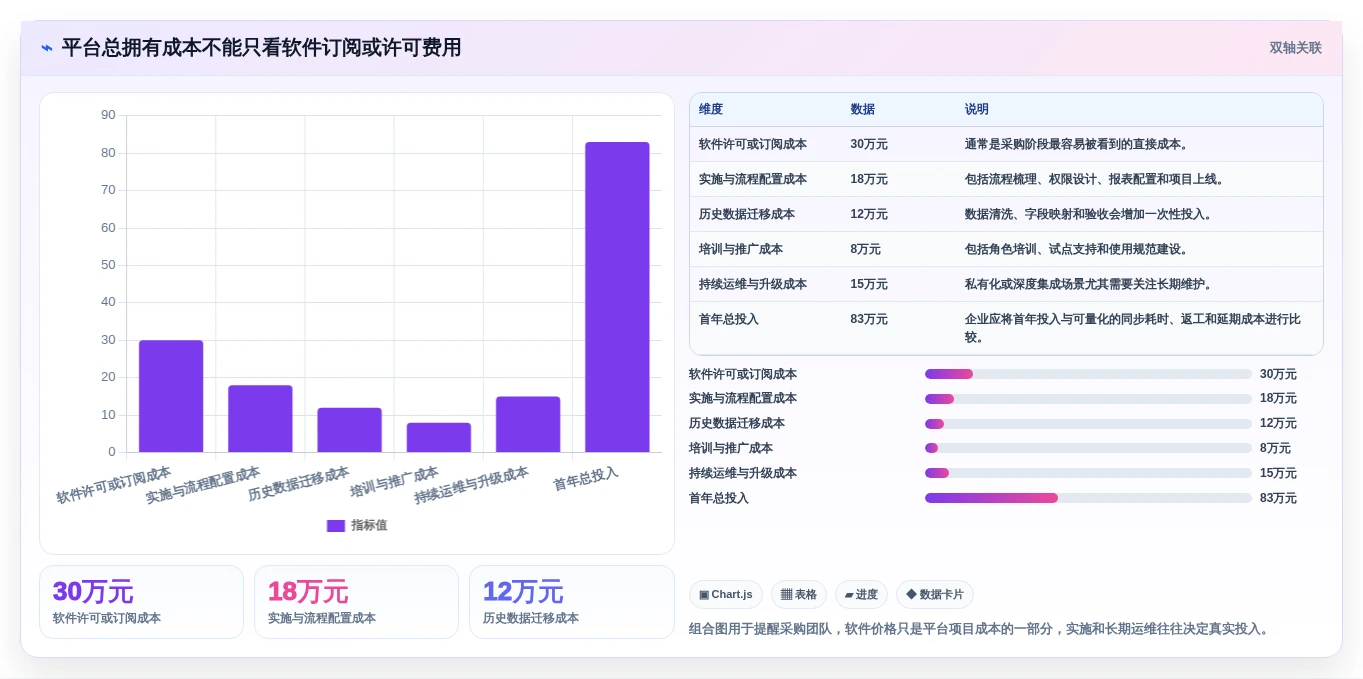This screenshot has height=679, width=1363.
Task: Select table row 软件许可或订阅成本
Action: click(1006, 144)
